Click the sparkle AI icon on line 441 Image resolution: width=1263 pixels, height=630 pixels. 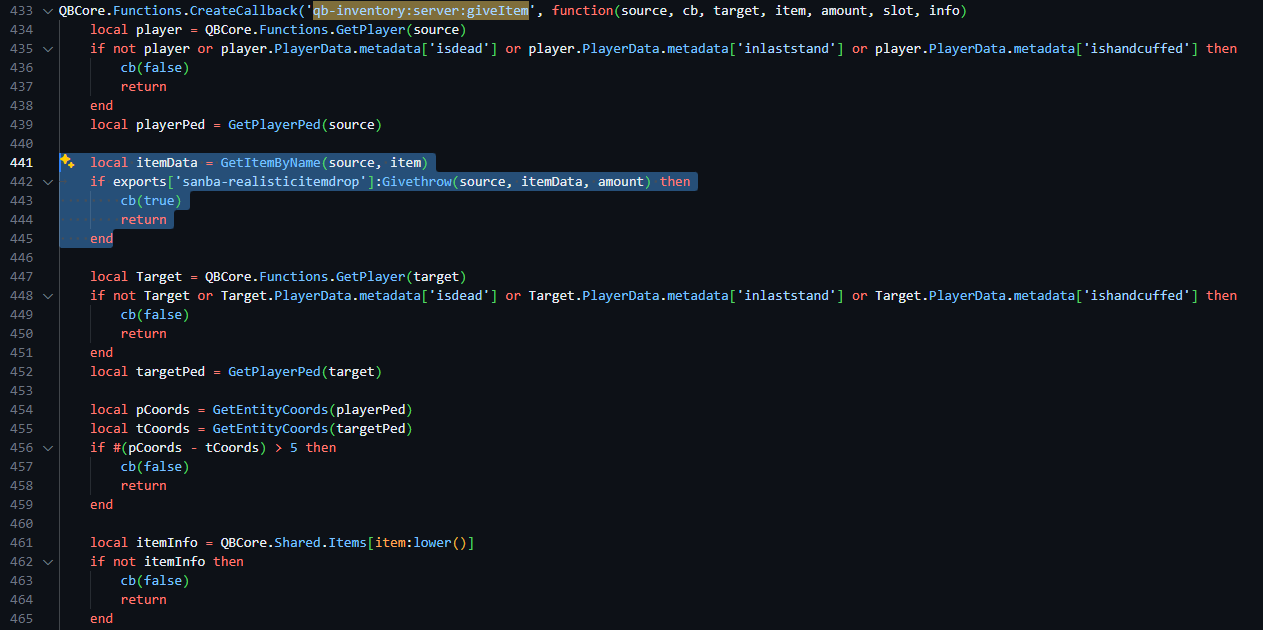click(x=67, y=162)
